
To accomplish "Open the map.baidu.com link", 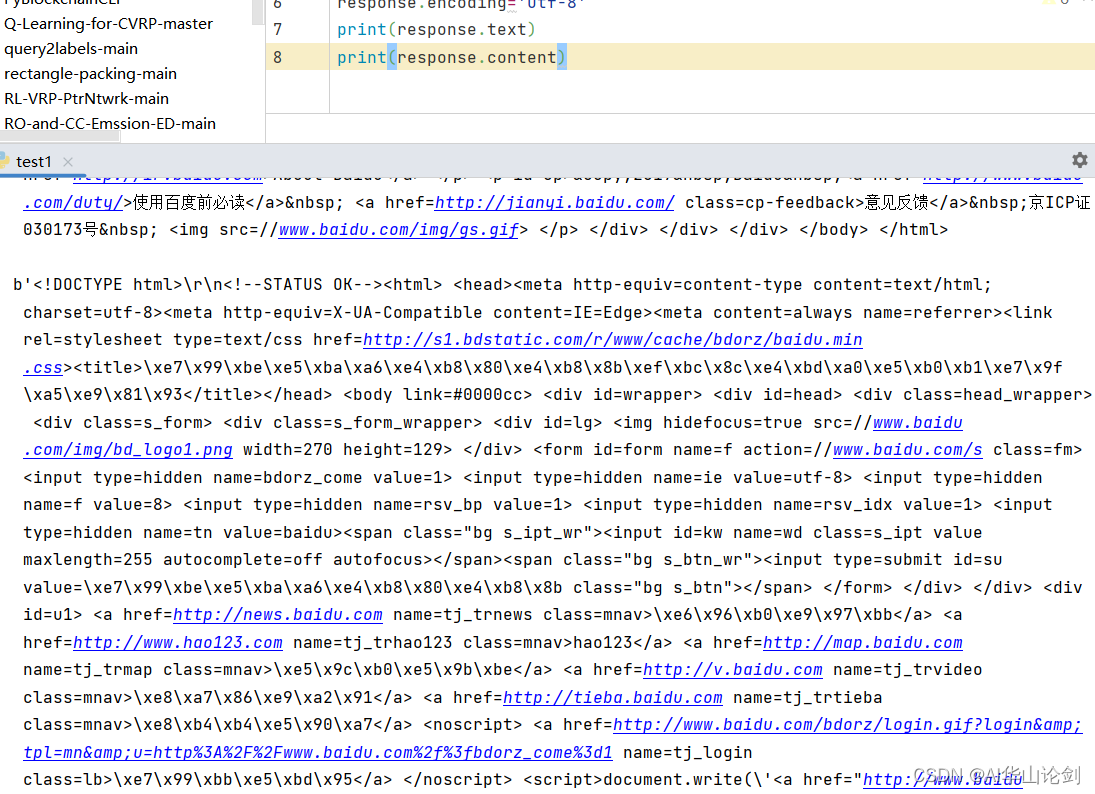I will 862,642.
